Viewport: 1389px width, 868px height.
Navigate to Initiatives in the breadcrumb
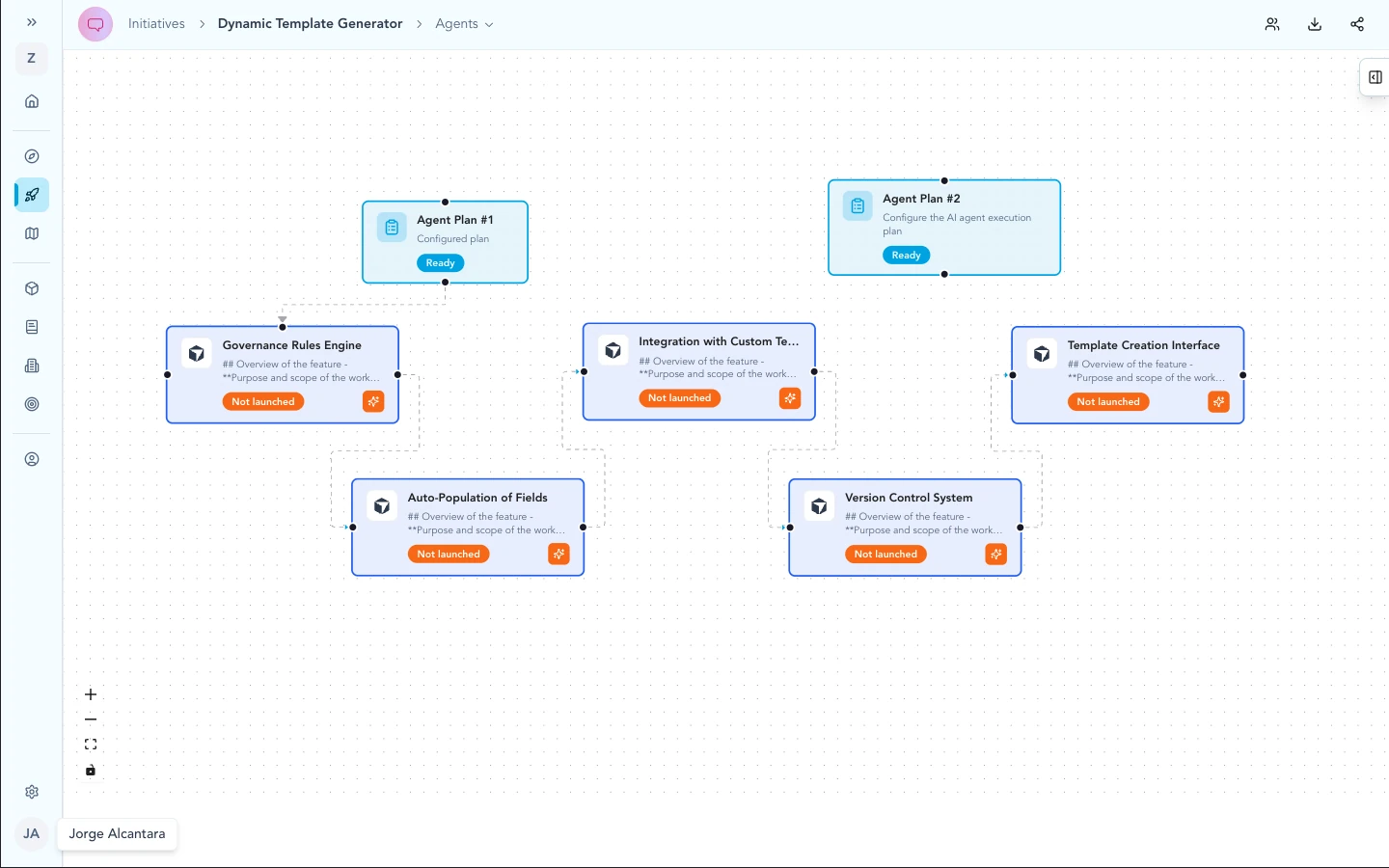pos(156,23)
